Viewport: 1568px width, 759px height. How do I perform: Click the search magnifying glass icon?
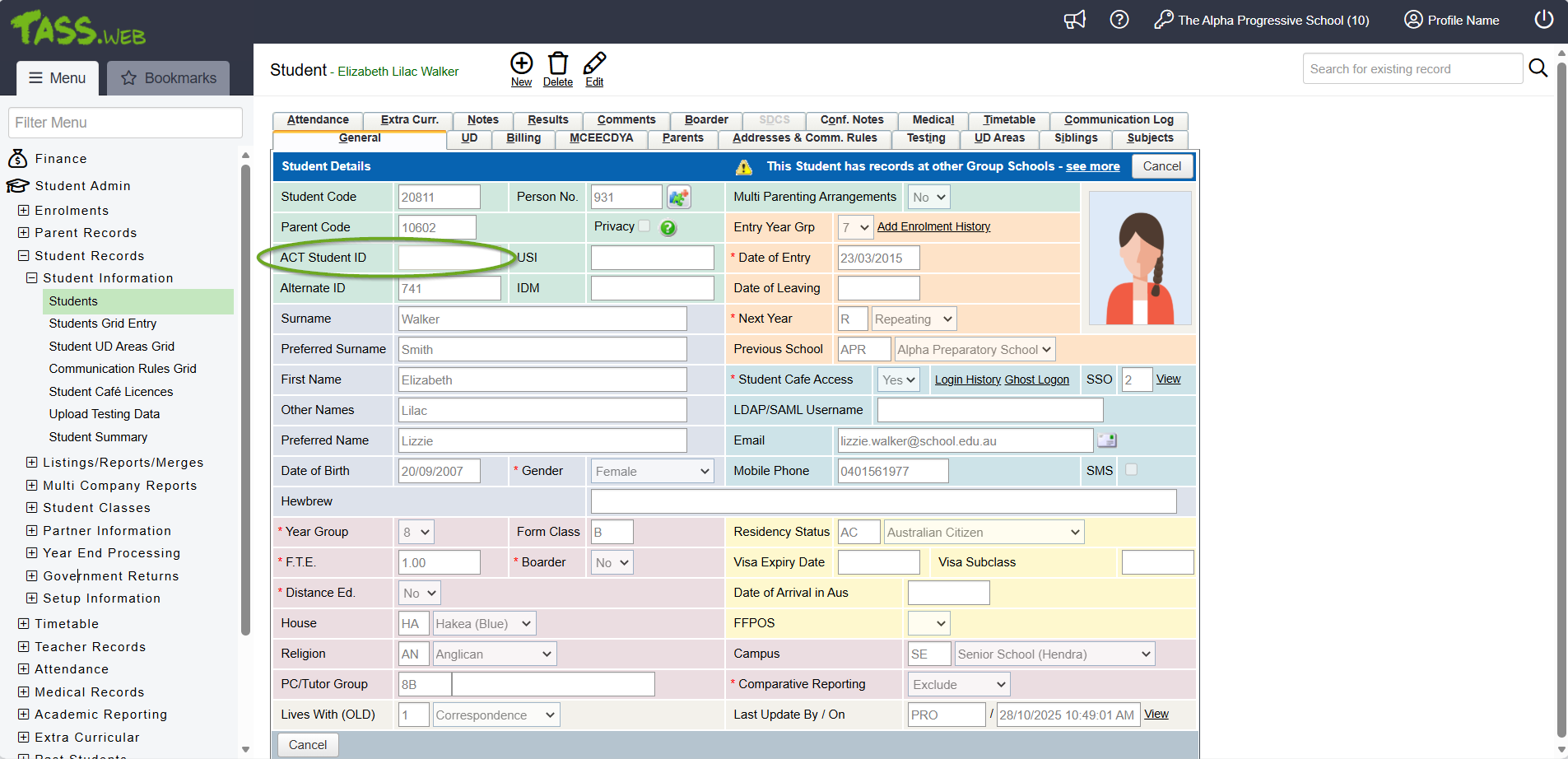[1538, 68]
